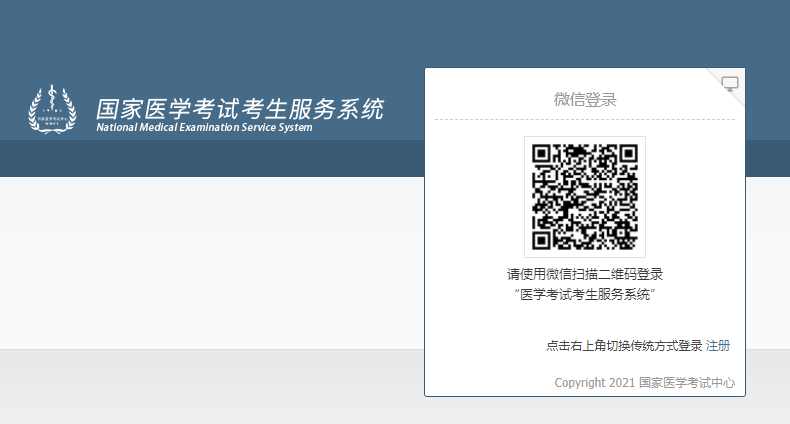
Task: Click the 请使用微信扫描二维码登录 instruction text
Action: point(585,274)
